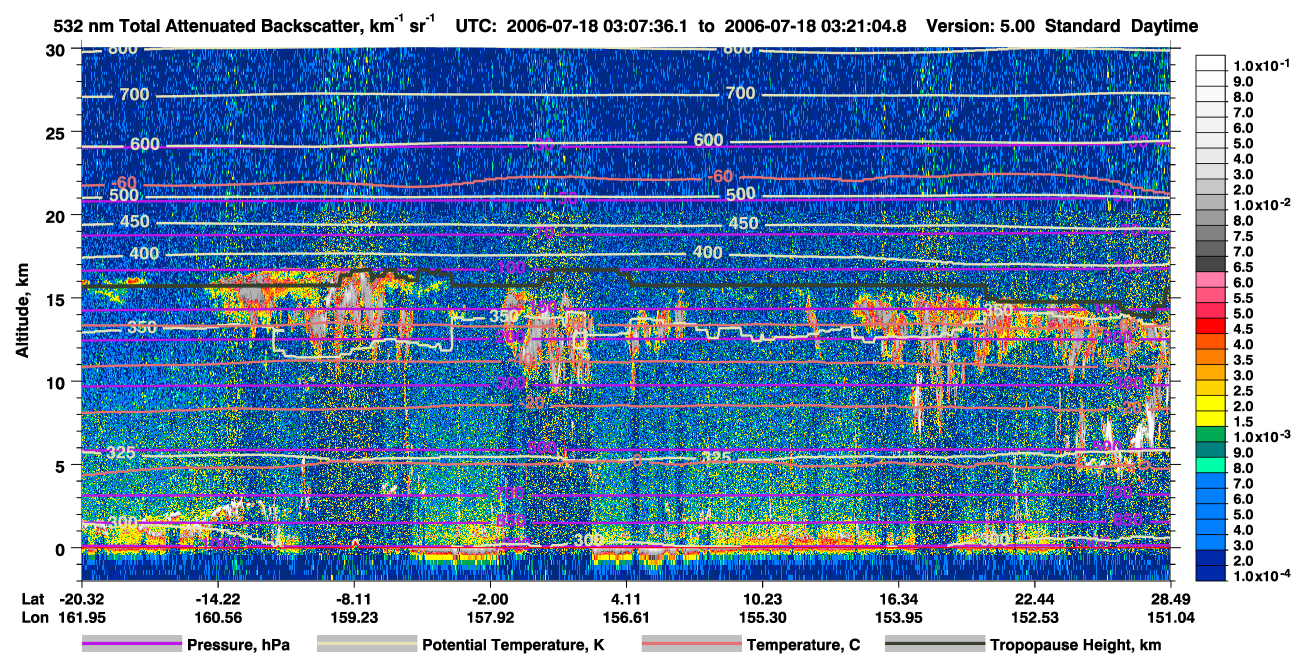Click altitude axis tick '20'
The image size is (1300, 667).
(57, 215)
